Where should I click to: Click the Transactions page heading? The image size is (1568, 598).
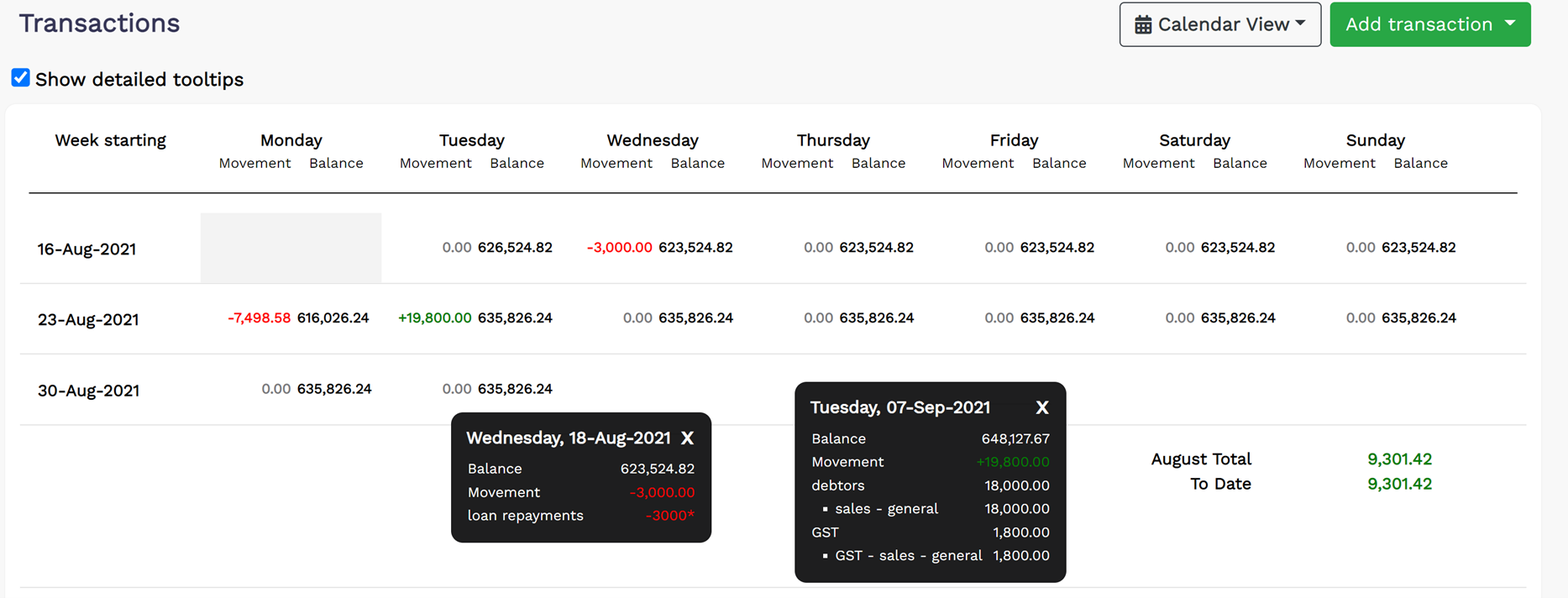[x=97, y=23]
